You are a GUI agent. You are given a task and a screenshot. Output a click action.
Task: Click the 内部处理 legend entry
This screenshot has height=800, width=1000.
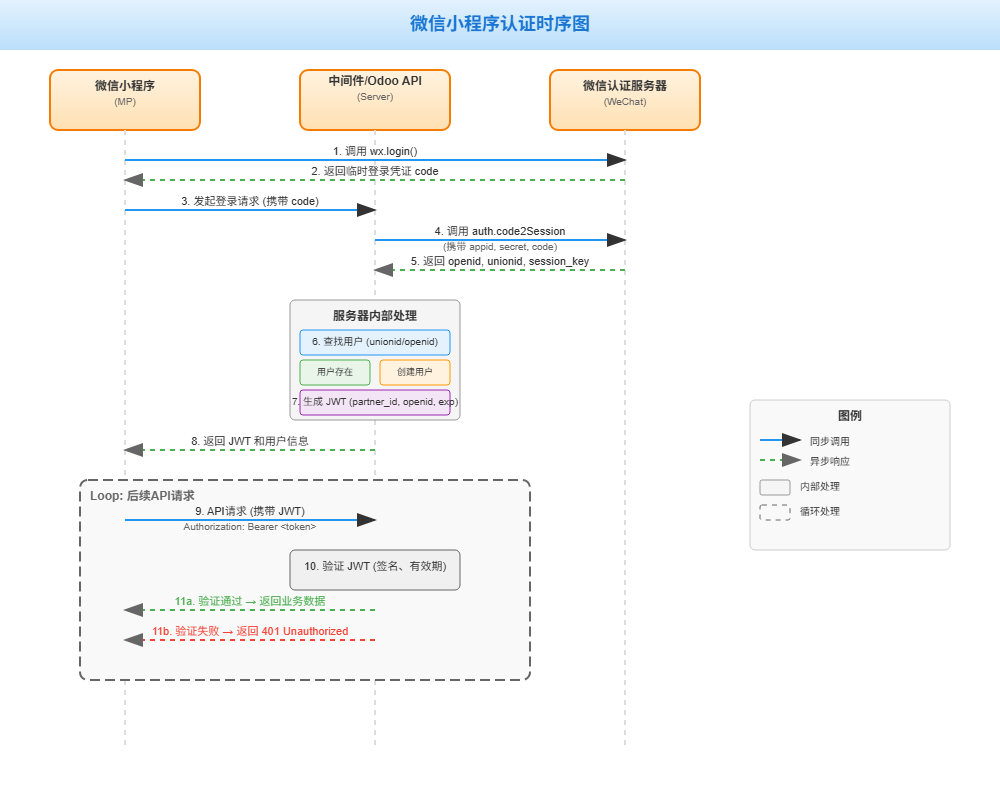820,487
